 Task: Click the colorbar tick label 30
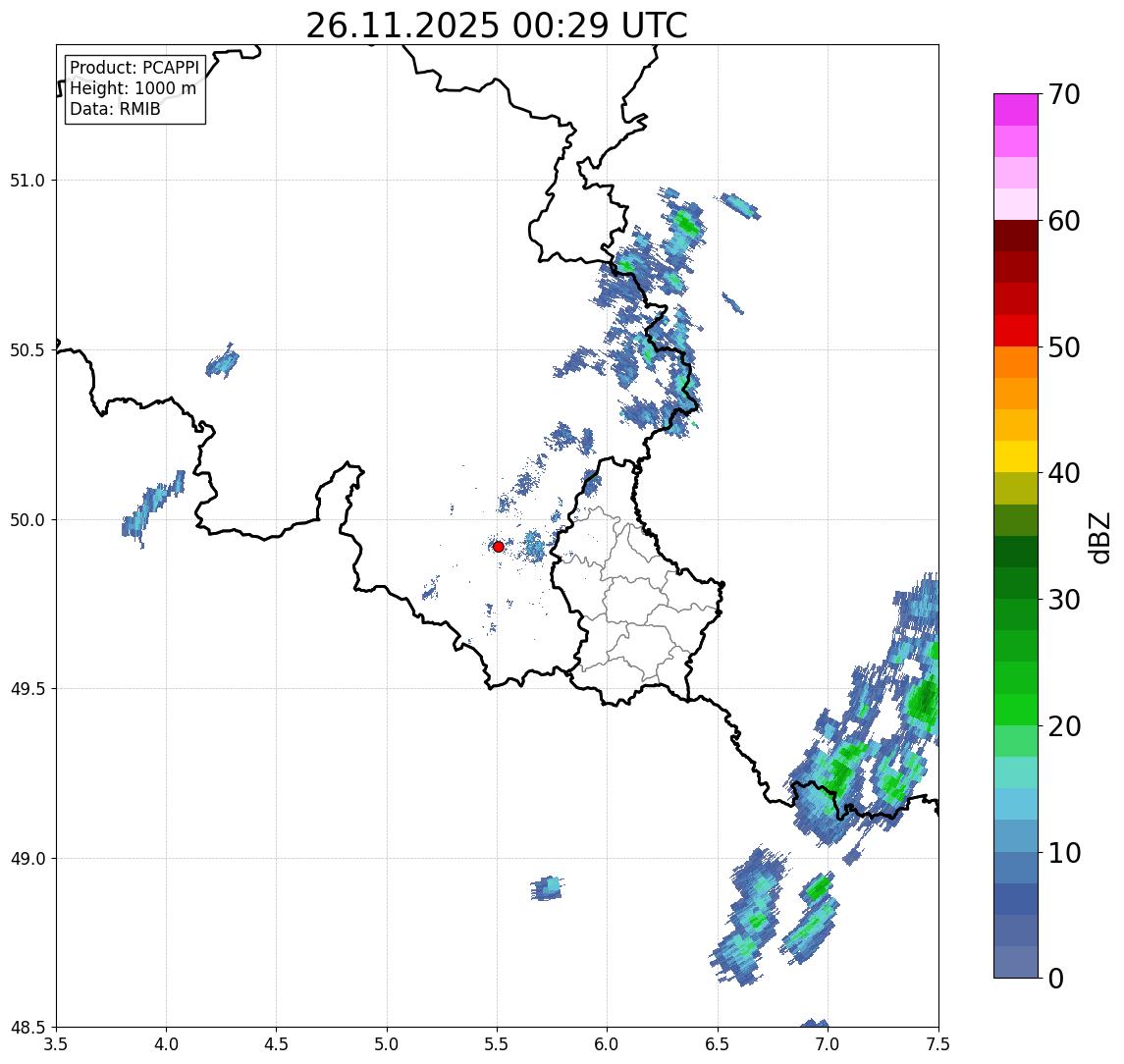click(1064, 600)
